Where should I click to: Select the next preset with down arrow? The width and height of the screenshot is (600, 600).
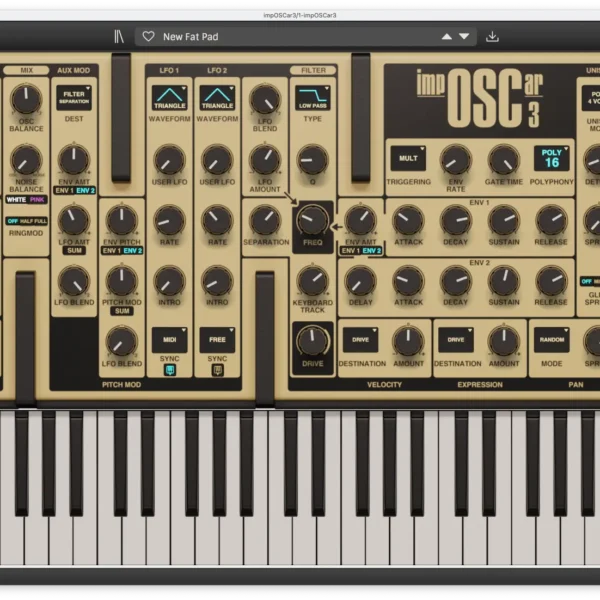[x=464, y=36]
